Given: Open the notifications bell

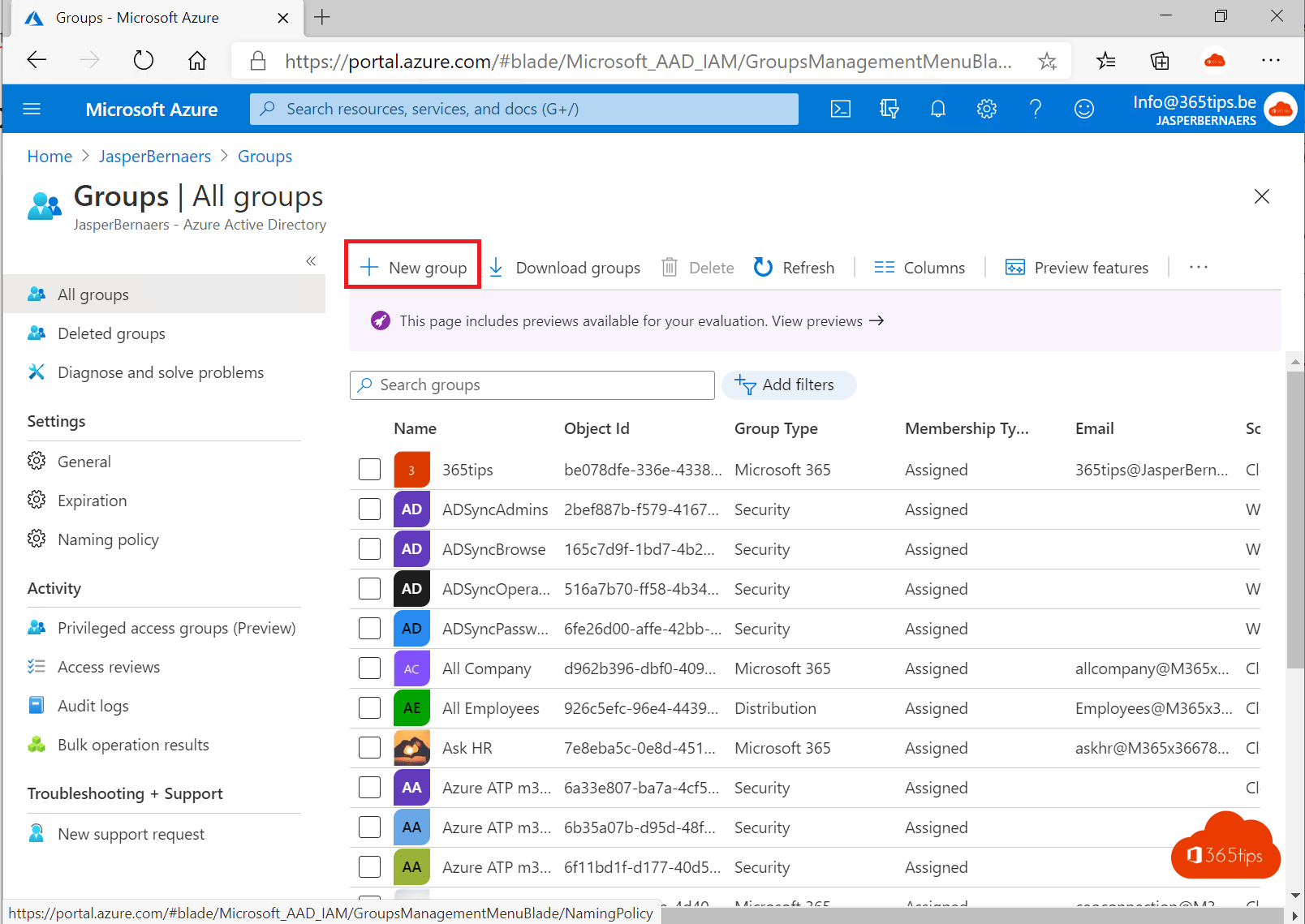Looking at the screenshot, I should pos(938,108).
